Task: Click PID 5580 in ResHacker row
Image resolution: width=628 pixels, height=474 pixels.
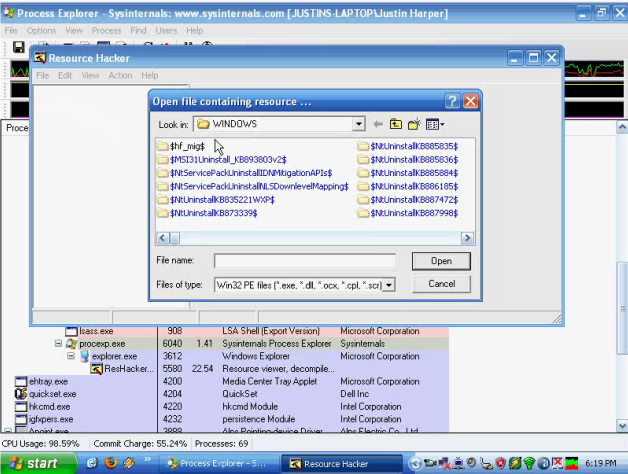Action: (x=172, y=369)
